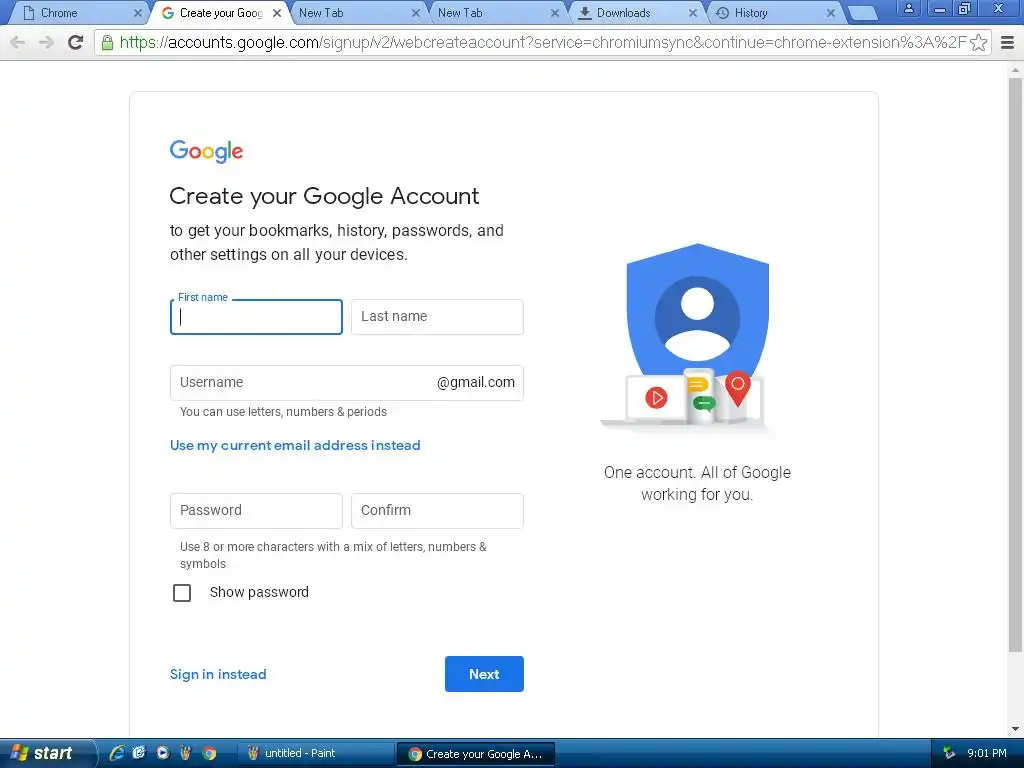This screenshot has width=1024, height=768.
Task: Bookmark this page with the star icon
Action: click(x=978, y=42)
